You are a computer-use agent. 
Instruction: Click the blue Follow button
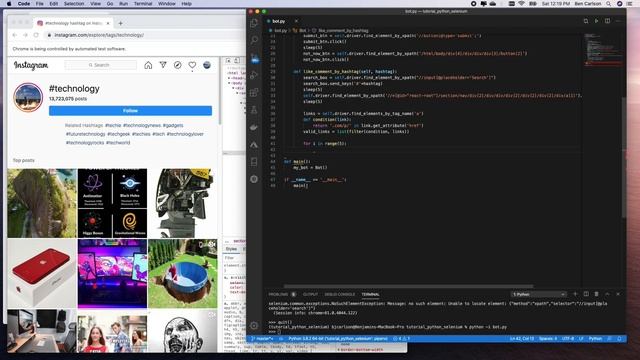(130, 111)
